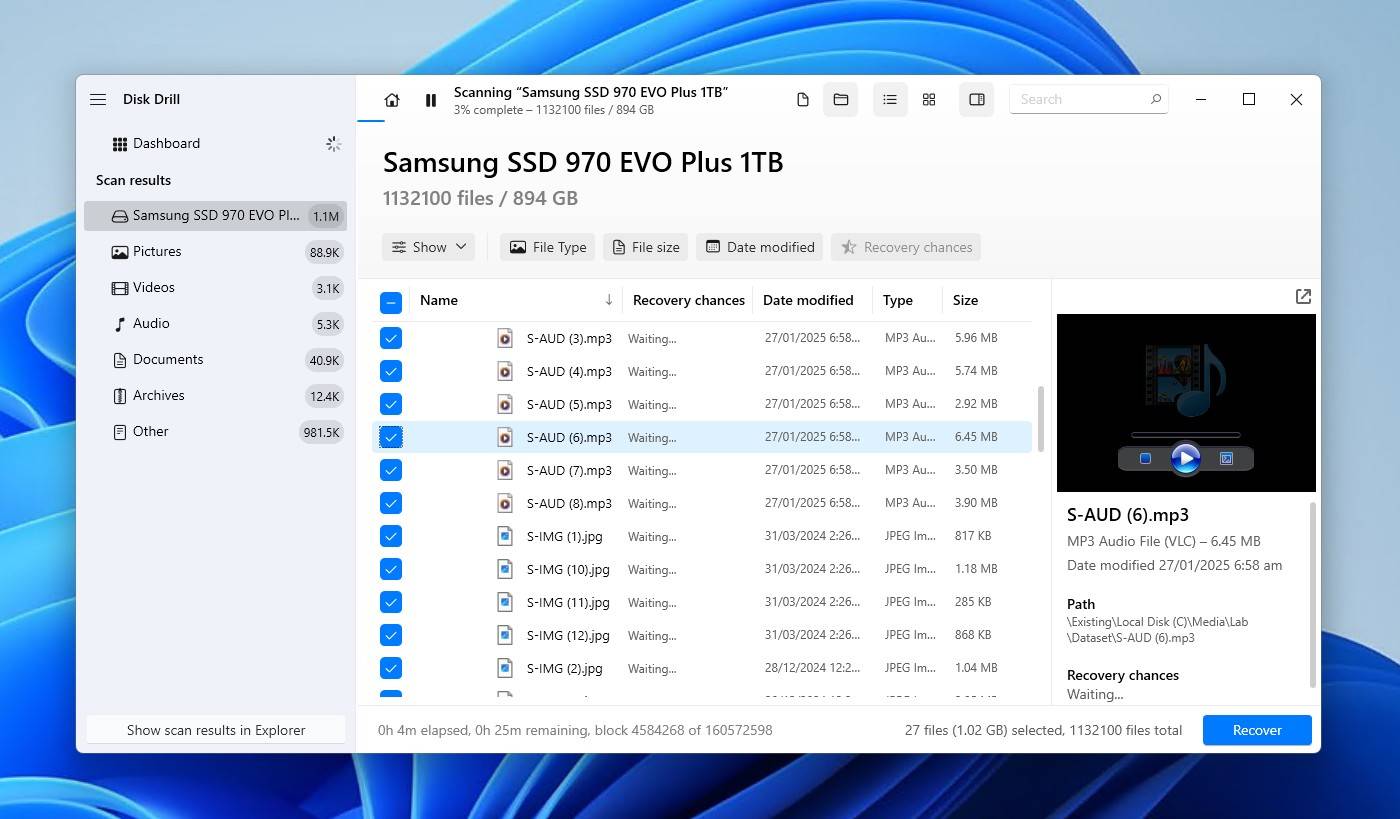Image resolution: width=1400 pixels, height=819 pixels.
Task: Open the hamburger menu beside Disk Drill
Action: [98, 99]
